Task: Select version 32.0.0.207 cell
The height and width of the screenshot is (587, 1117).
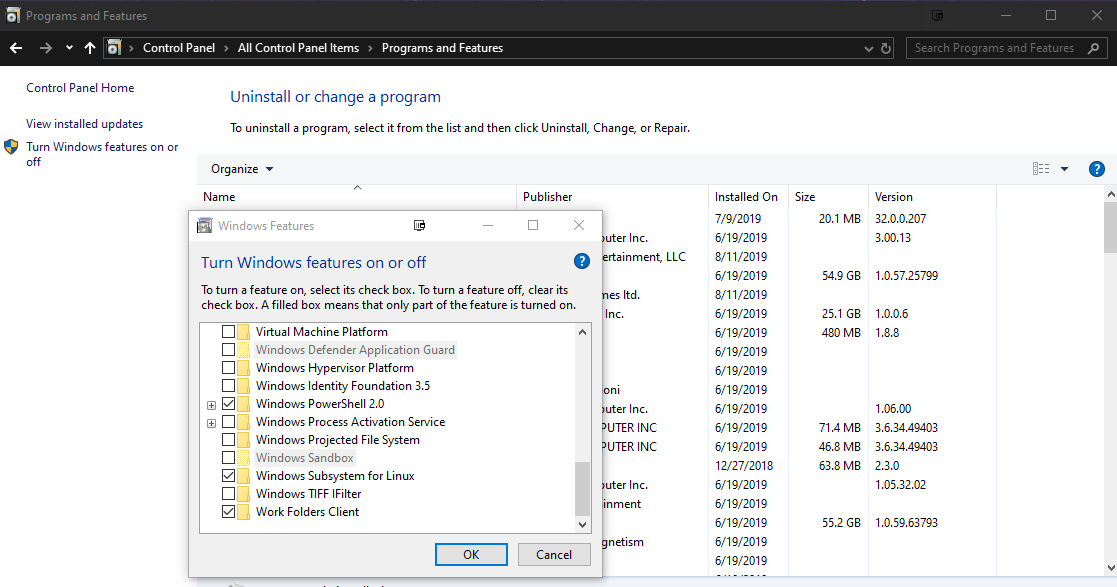Action: [900, 219]
